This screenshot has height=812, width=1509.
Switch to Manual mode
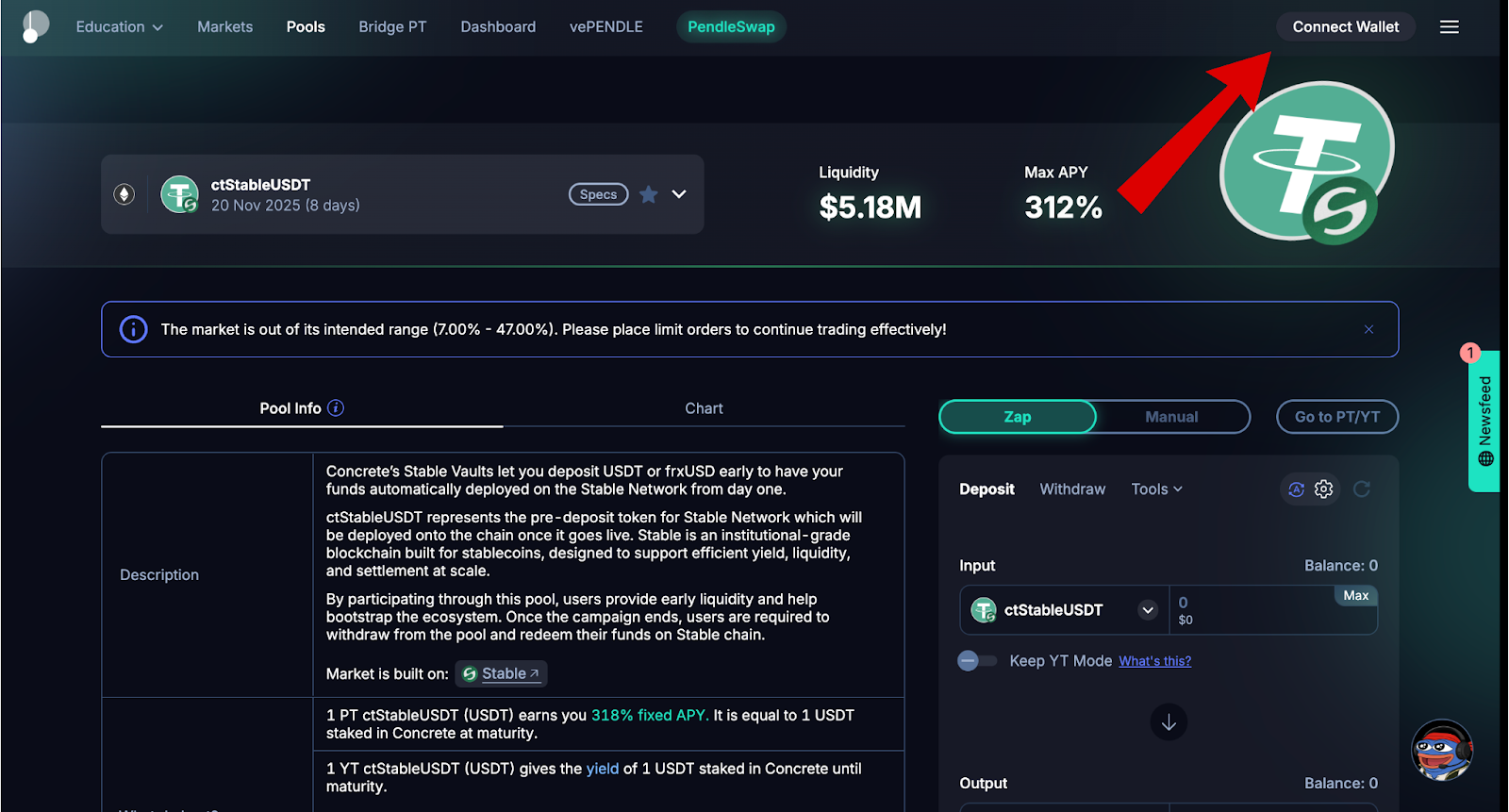tap(1172, 417)
